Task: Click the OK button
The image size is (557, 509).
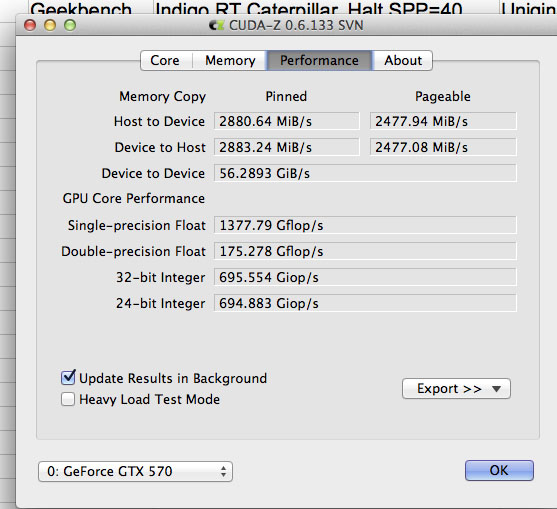Action: click(x=499, y=470)
